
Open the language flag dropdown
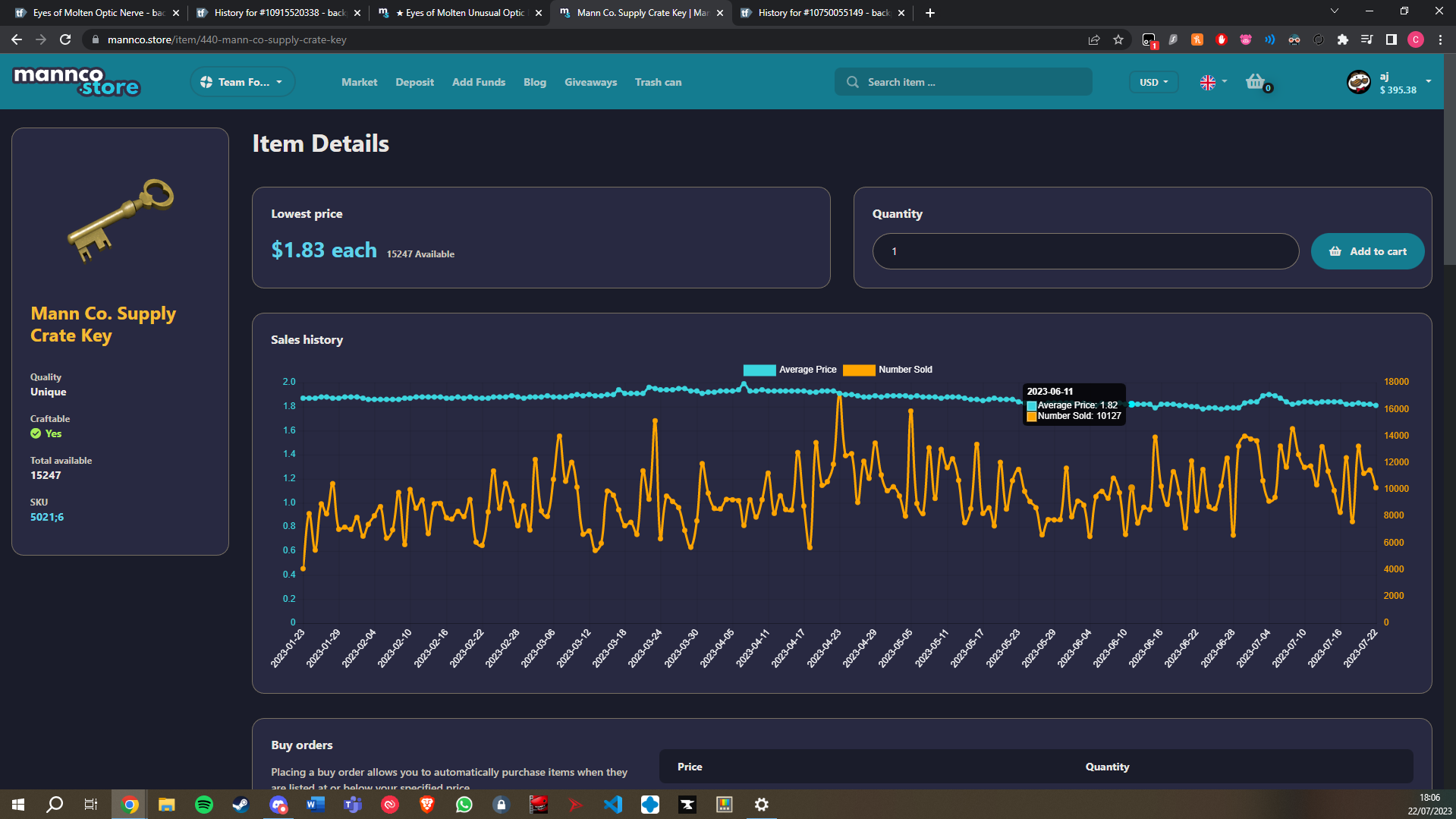1212,82
